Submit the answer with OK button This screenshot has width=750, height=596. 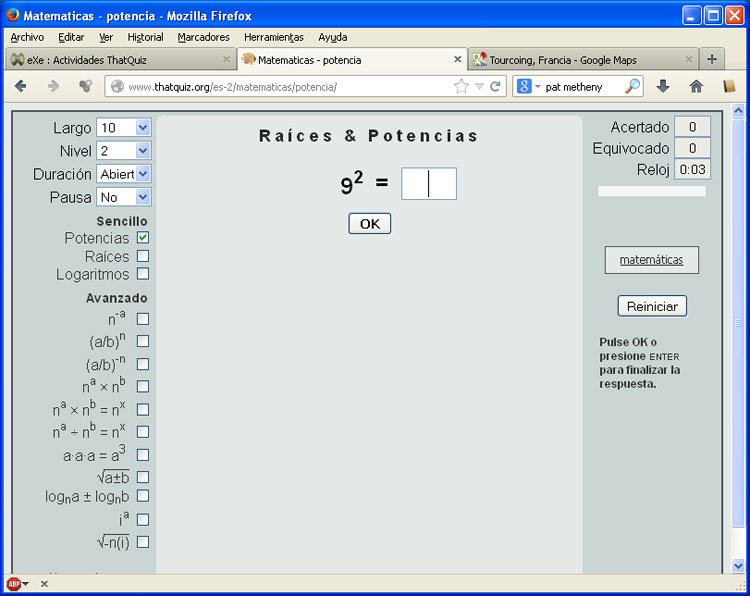(x=370, y=223)
